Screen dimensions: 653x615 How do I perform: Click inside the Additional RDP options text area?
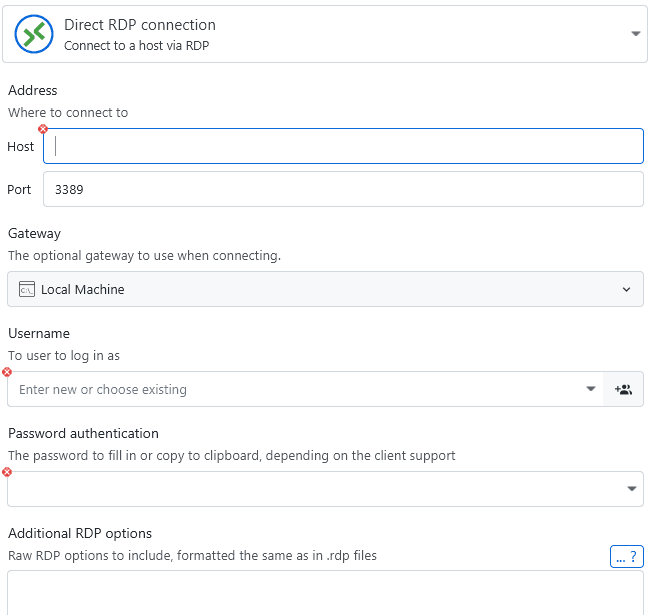pos(325,593)
